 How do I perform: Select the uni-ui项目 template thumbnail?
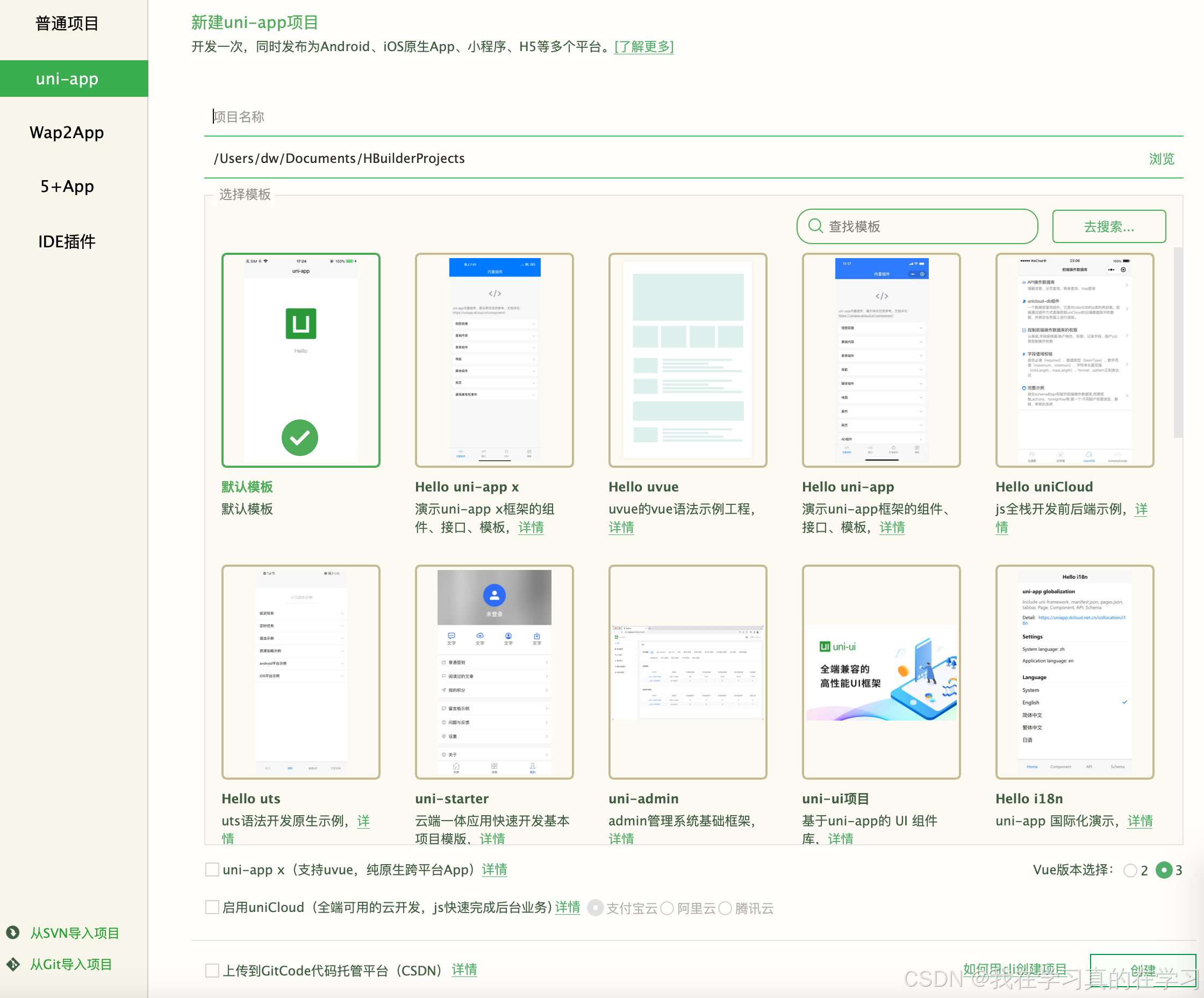[x=881, y=672]
